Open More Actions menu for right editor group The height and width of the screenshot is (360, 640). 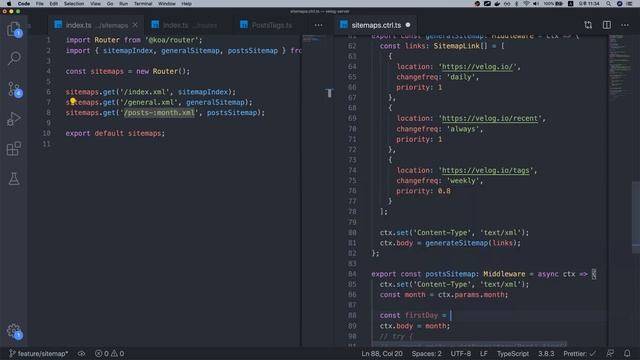[624, 25]
